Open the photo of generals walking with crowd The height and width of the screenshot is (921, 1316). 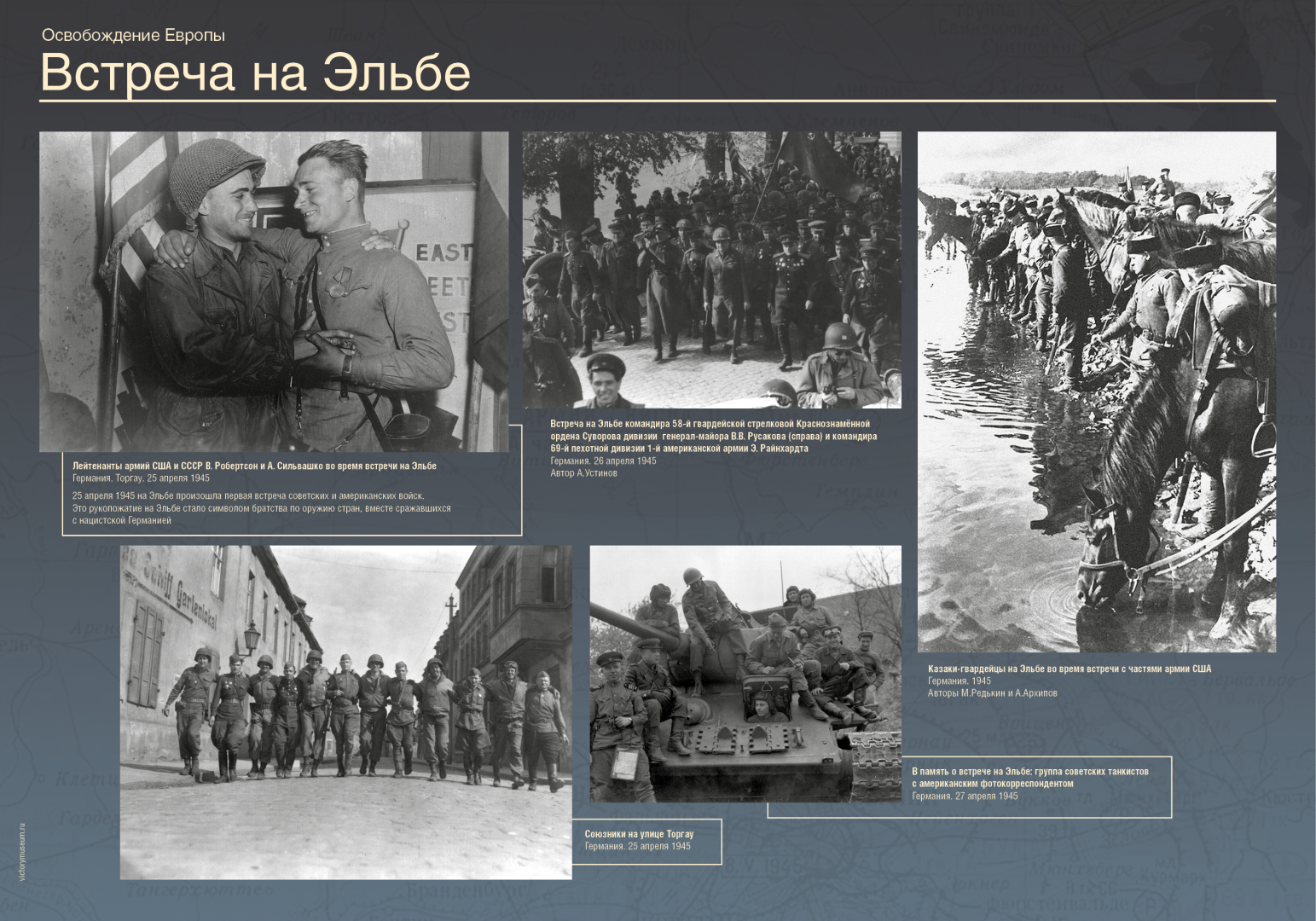point(711,269)
